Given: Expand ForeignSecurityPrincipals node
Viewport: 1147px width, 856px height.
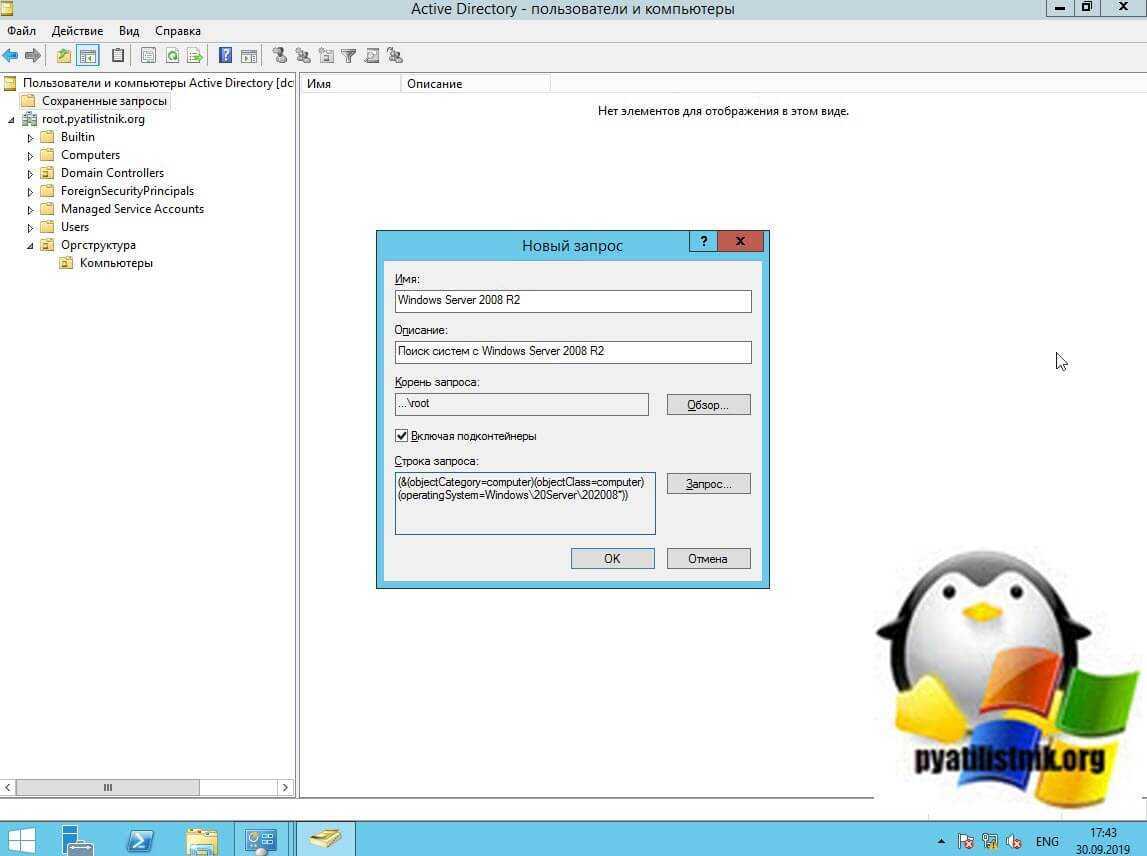Looking at the screenshot, I should 30,192.
